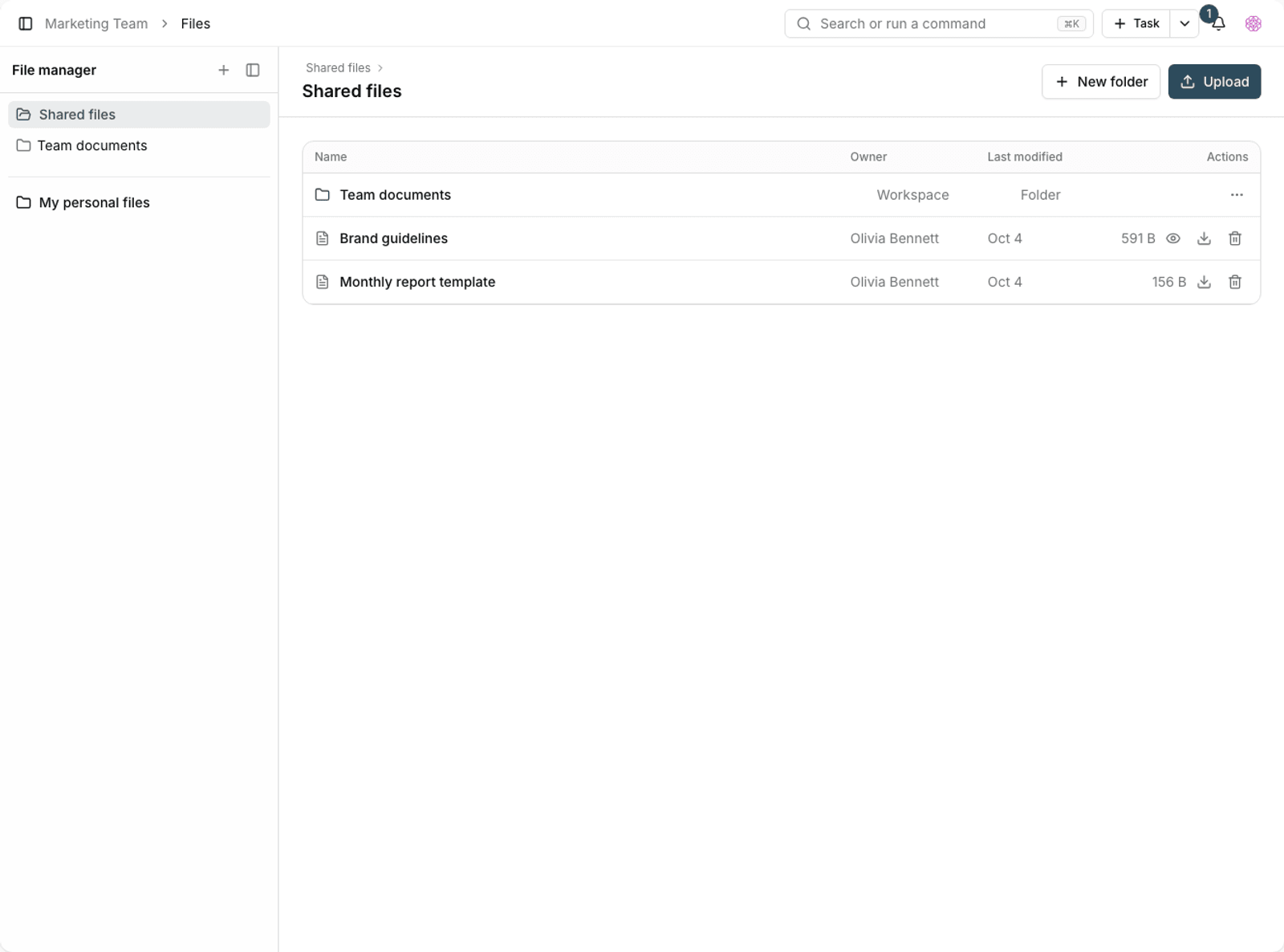Open Team documents in sidebar
Viewport: 1284px width, 952px height.
139,145
